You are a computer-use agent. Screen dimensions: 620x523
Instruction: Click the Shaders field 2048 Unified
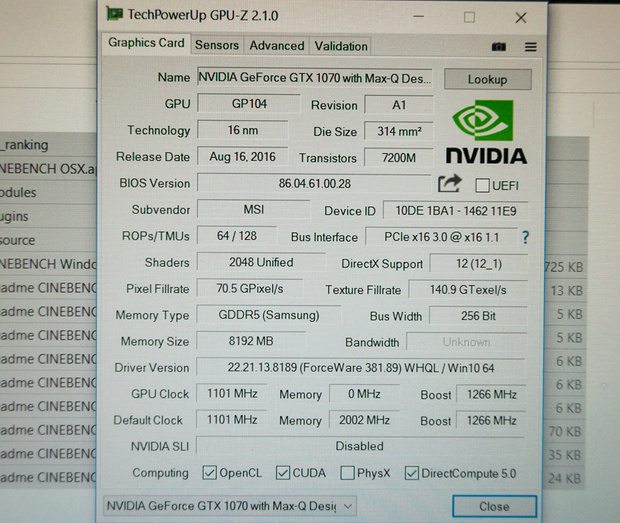(x=261, y=262)
